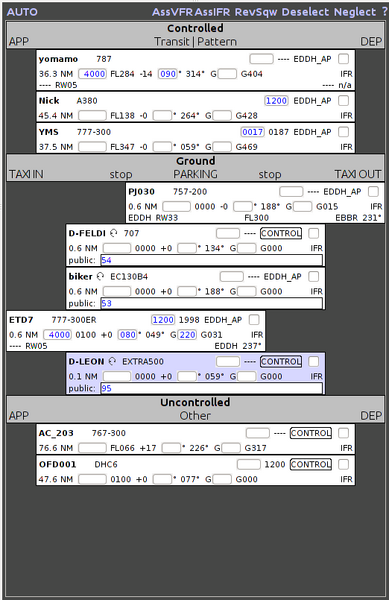Select callsign YMS

point(49,132)
